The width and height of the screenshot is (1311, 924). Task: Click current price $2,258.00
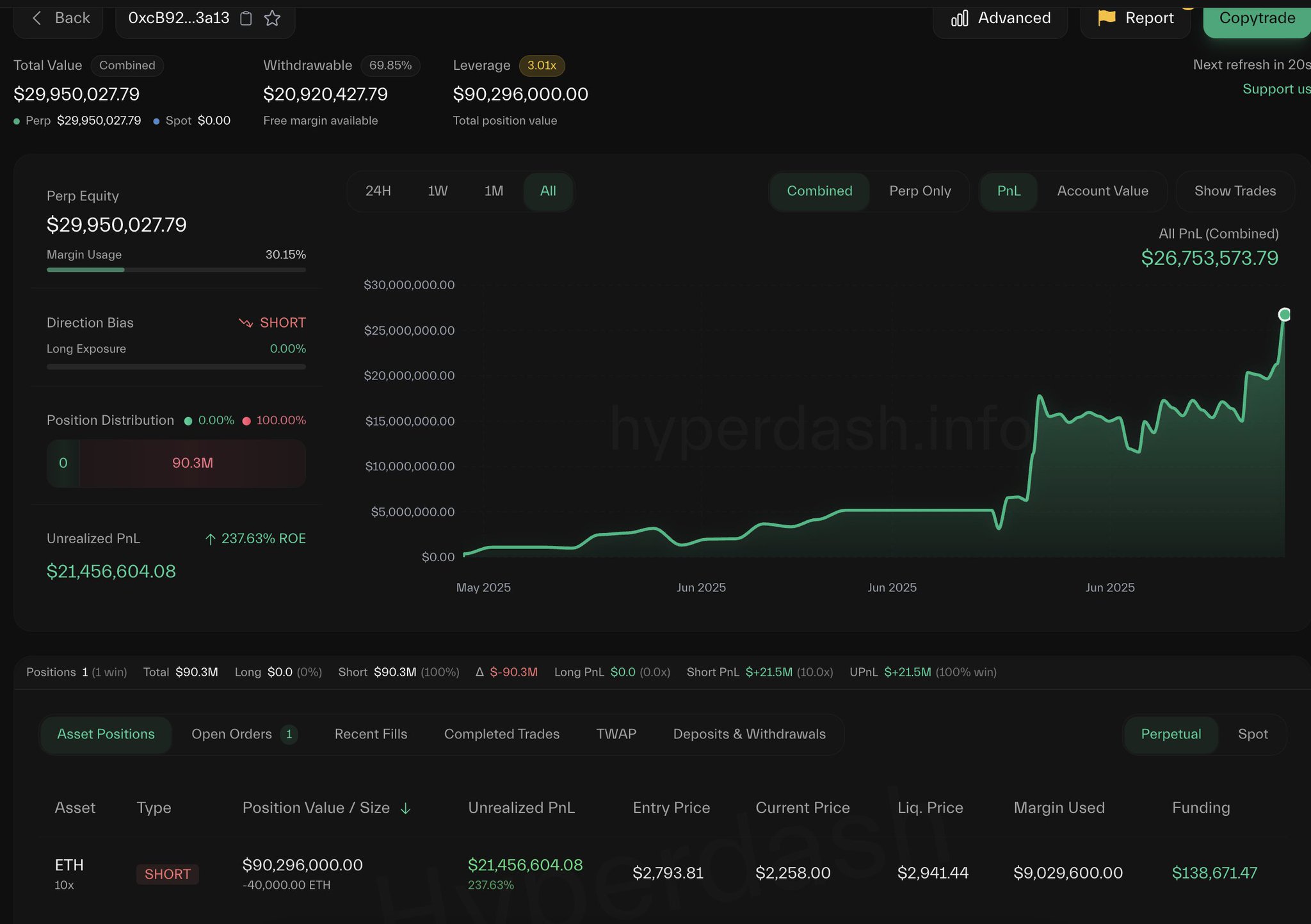pos(792,873)
